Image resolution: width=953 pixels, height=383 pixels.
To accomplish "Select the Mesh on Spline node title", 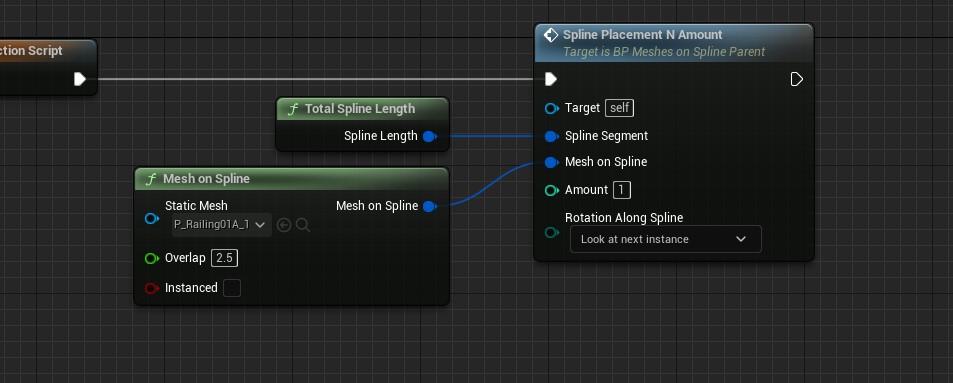I will [207, 179].
